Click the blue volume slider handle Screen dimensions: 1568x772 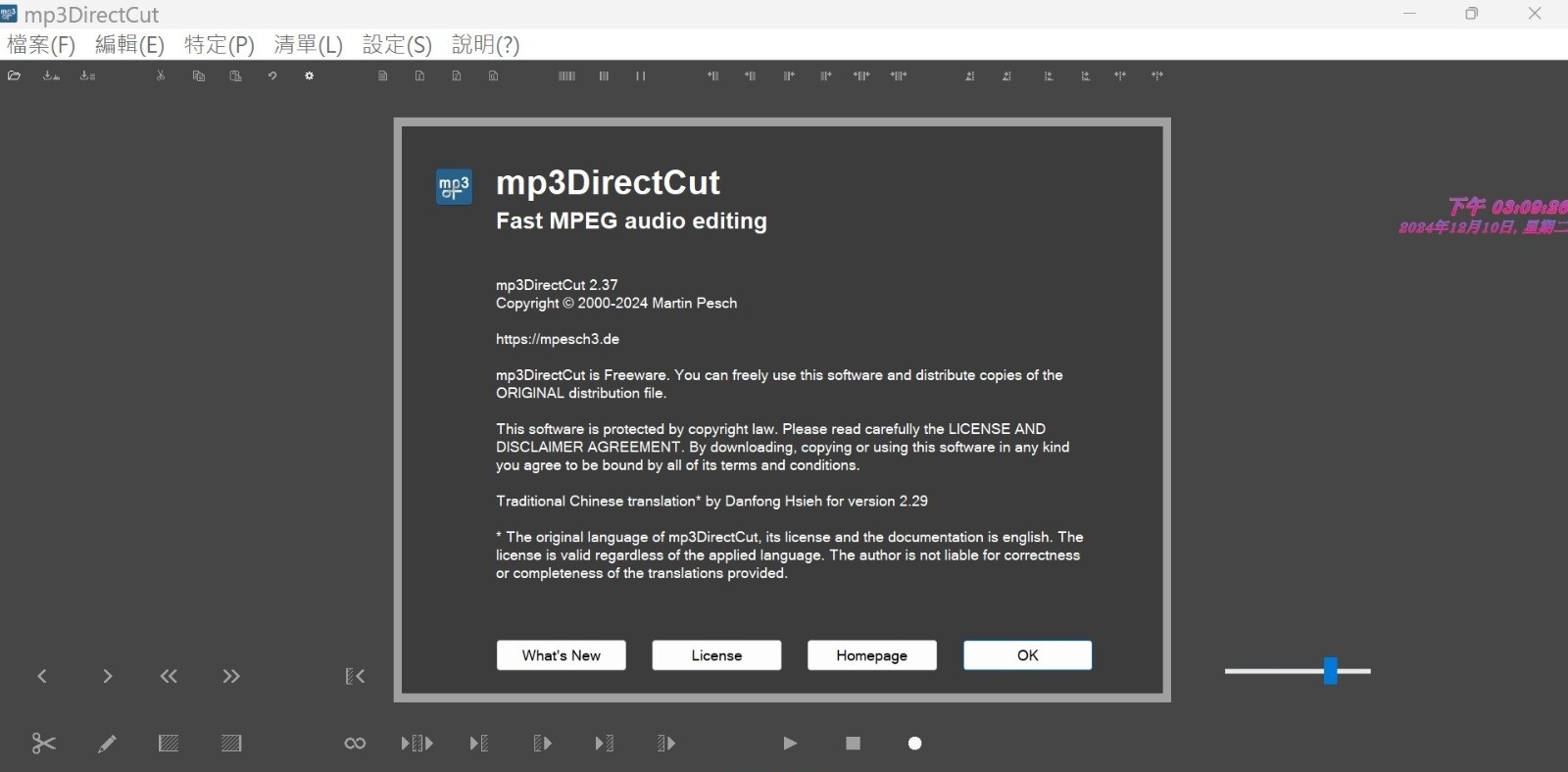point(1330,671)
